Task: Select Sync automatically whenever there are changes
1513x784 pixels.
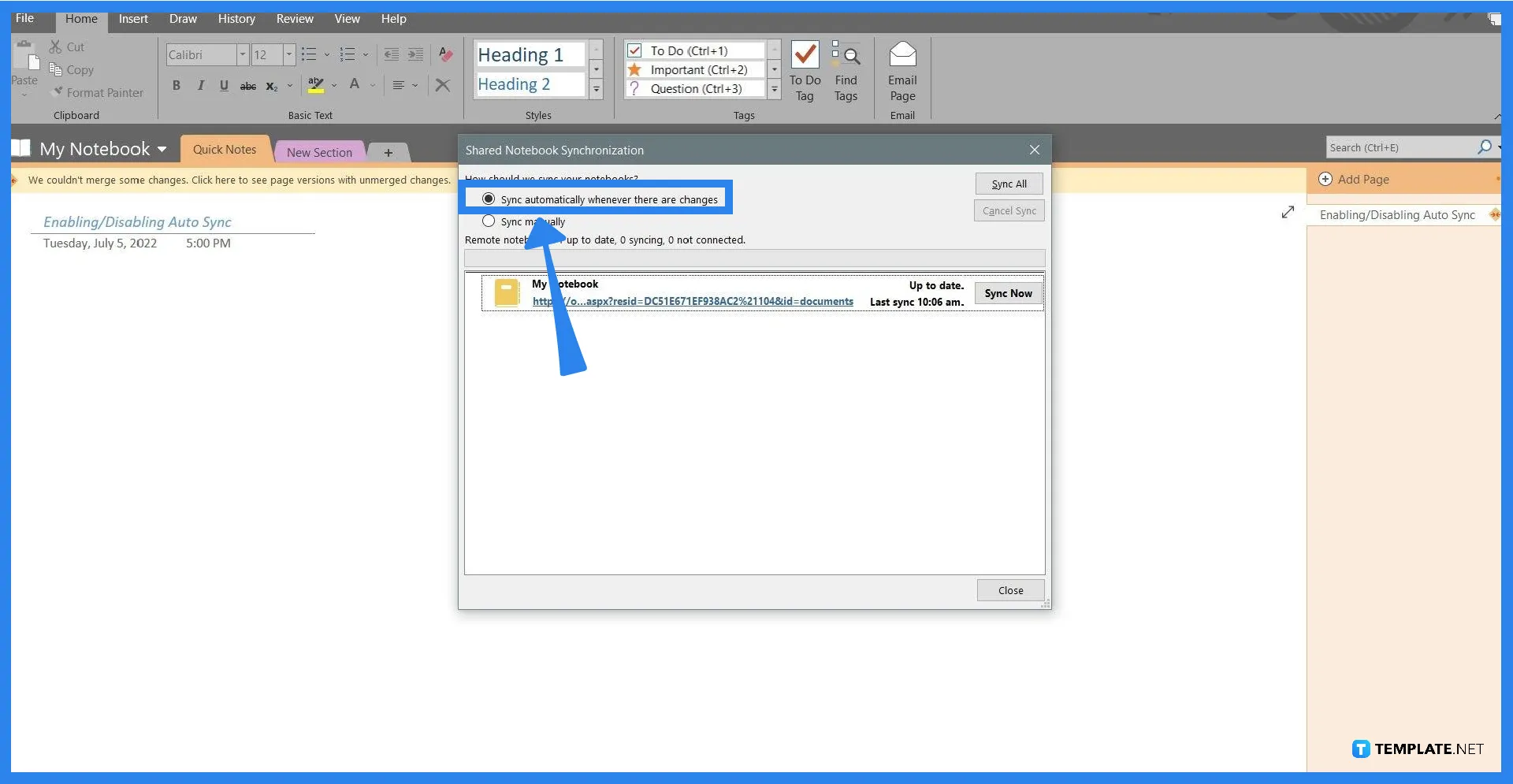Action: coord(489,199)
